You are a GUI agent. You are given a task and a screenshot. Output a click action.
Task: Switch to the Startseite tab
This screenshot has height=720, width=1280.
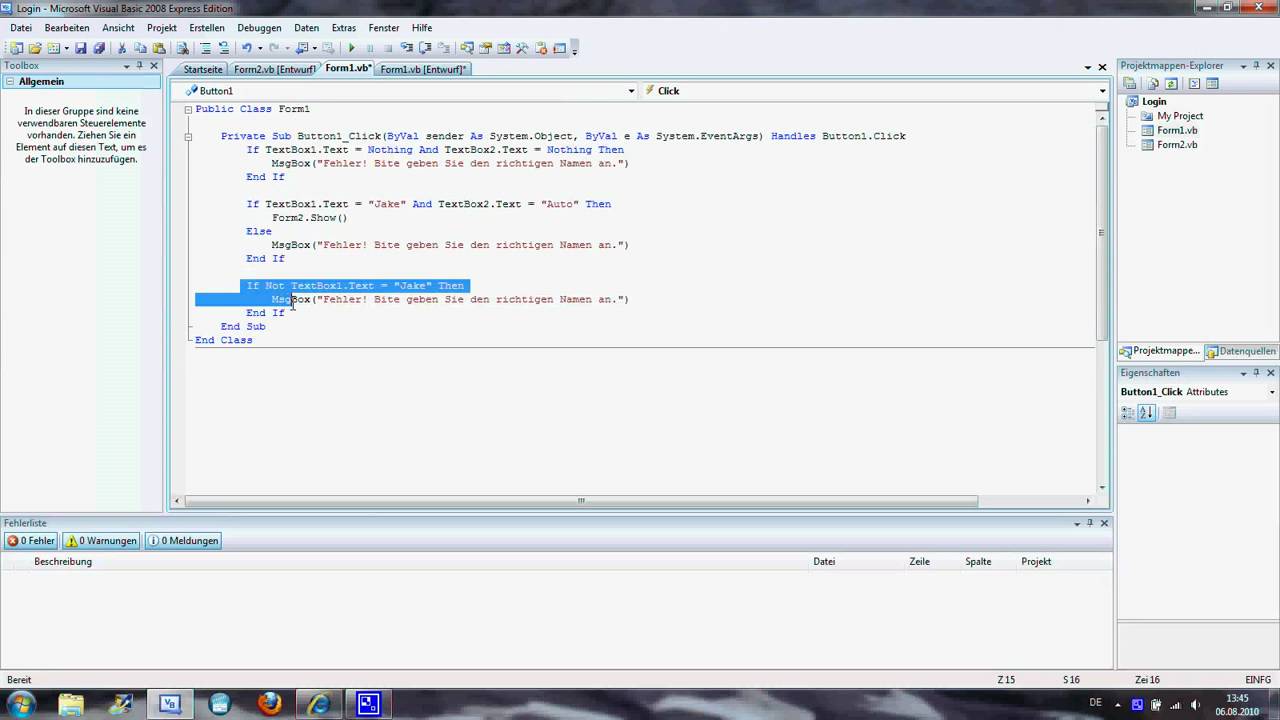pyautogui.click(x=203, y=70)
